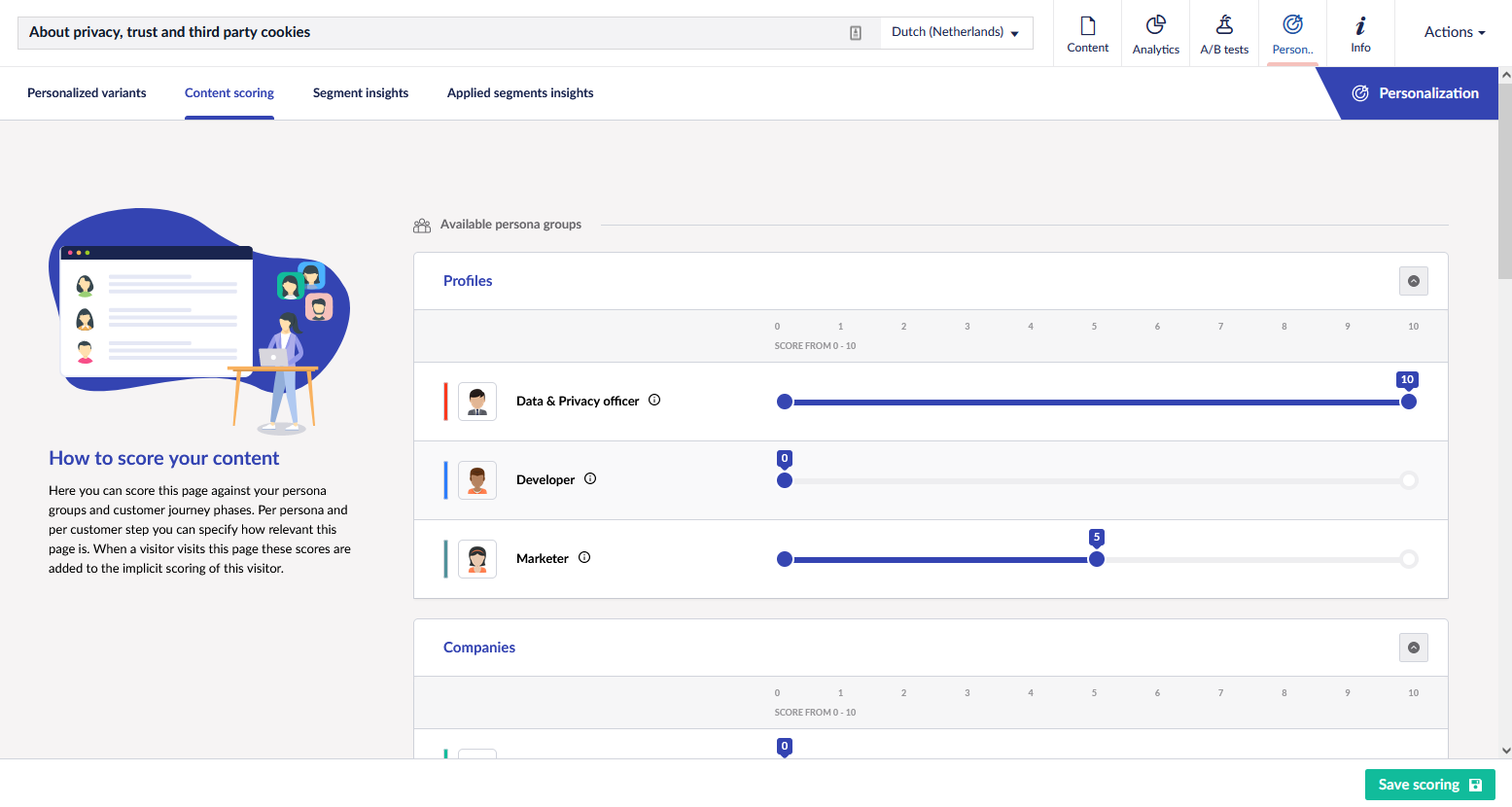Image resolution: width=1512 pixels, height=807 pixels.
Task: Click the Save scoring button
Action: click(x=1429, y=785)
